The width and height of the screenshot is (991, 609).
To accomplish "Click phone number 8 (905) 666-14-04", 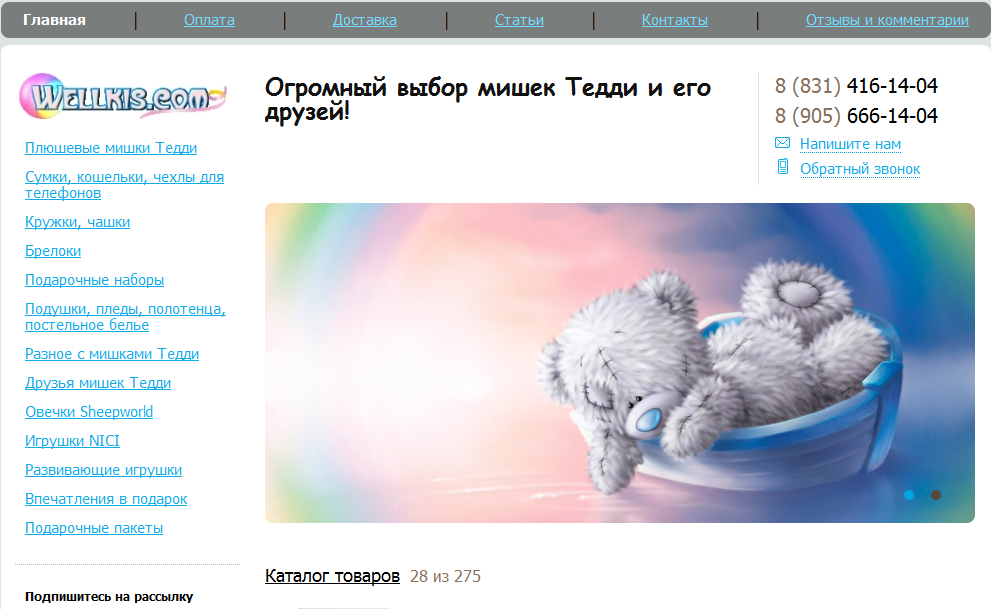I will tap(856, 116).
